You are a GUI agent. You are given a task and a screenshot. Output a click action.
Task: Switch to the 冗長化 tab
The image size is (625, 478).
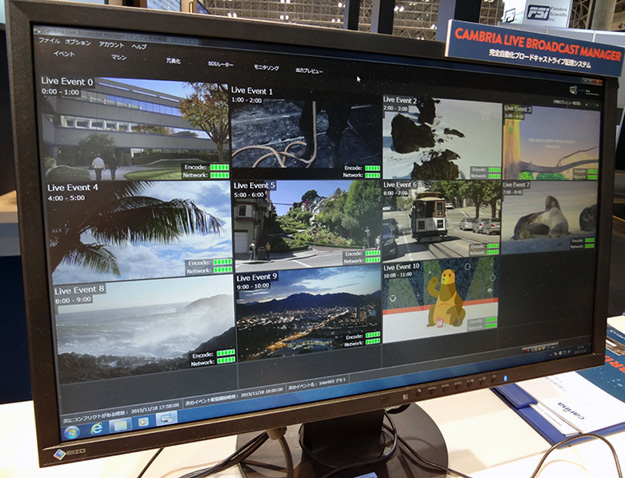[173, 61]
